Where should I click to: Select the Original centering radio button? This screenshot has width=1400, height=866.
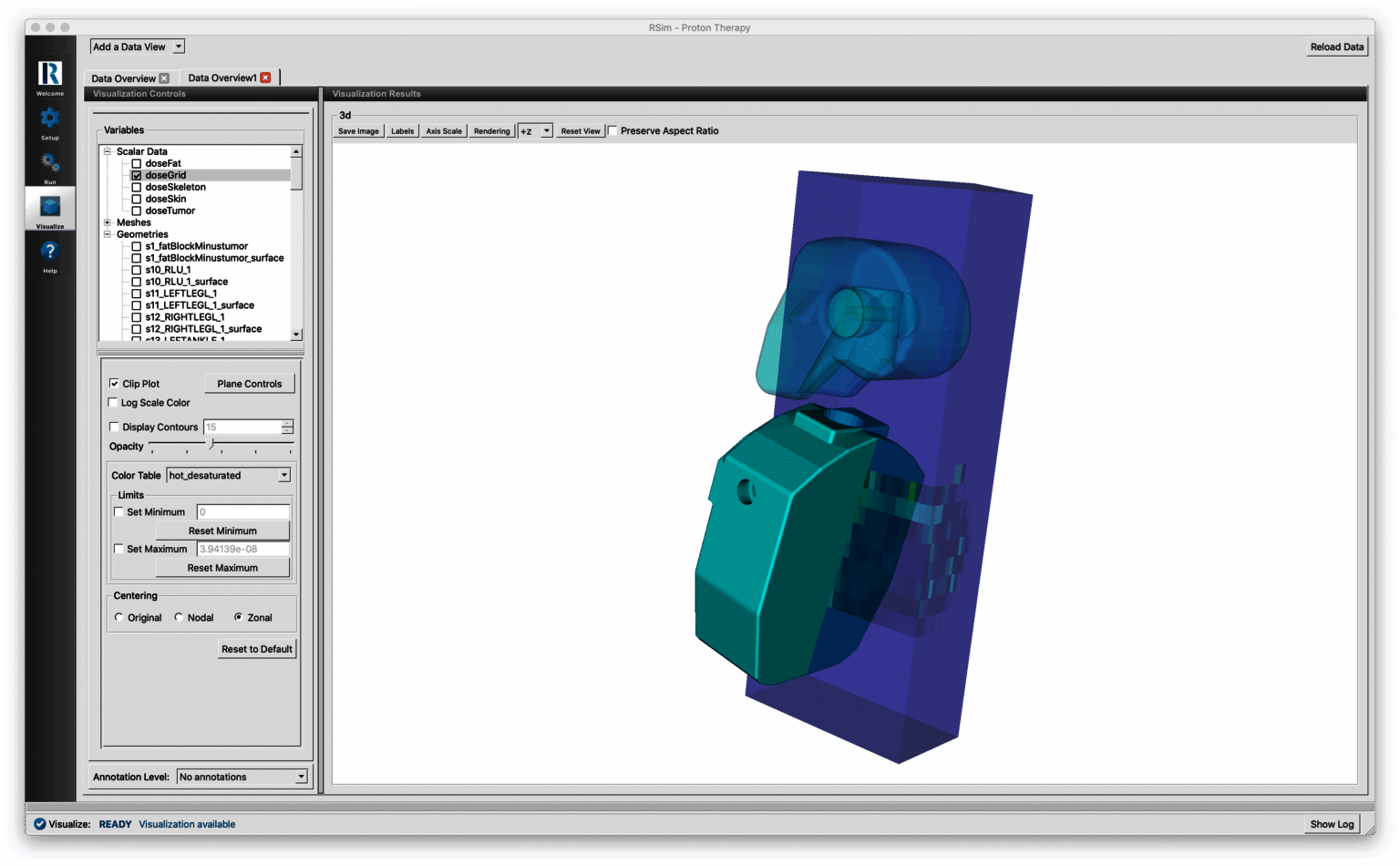pos(118,617)
